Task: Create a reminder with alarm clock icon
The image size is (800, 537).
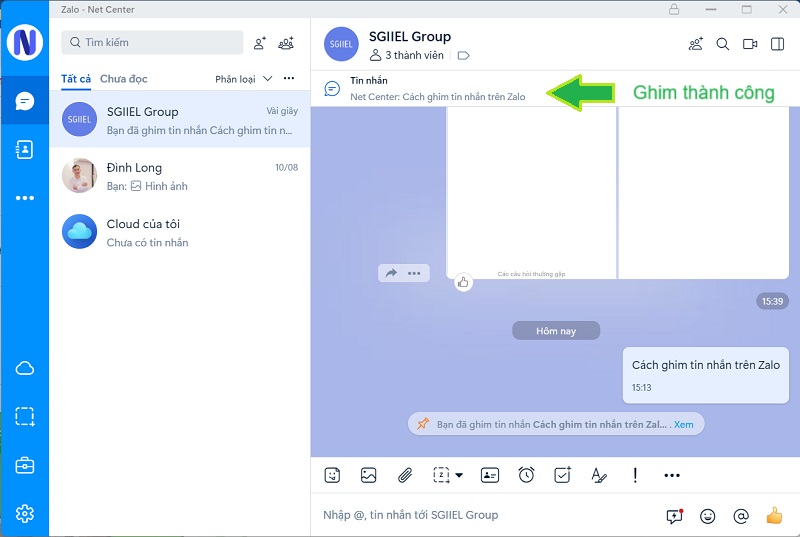Action: (526, 475)
